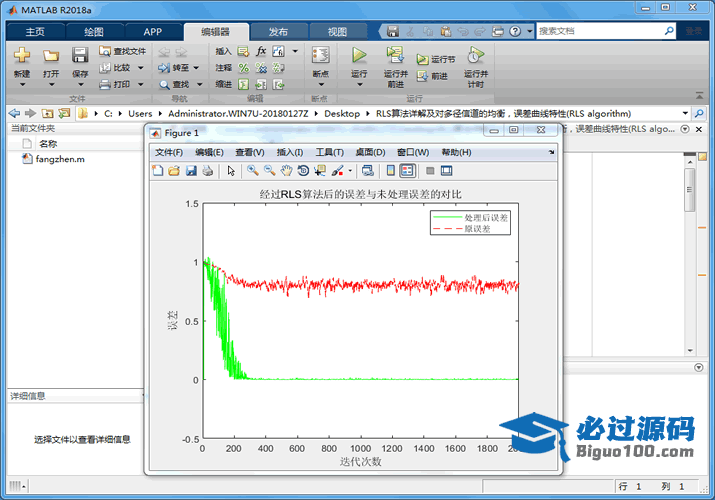Click the 新建 new file icon
This screenshot has width=715, height=500.
[22, 56]
